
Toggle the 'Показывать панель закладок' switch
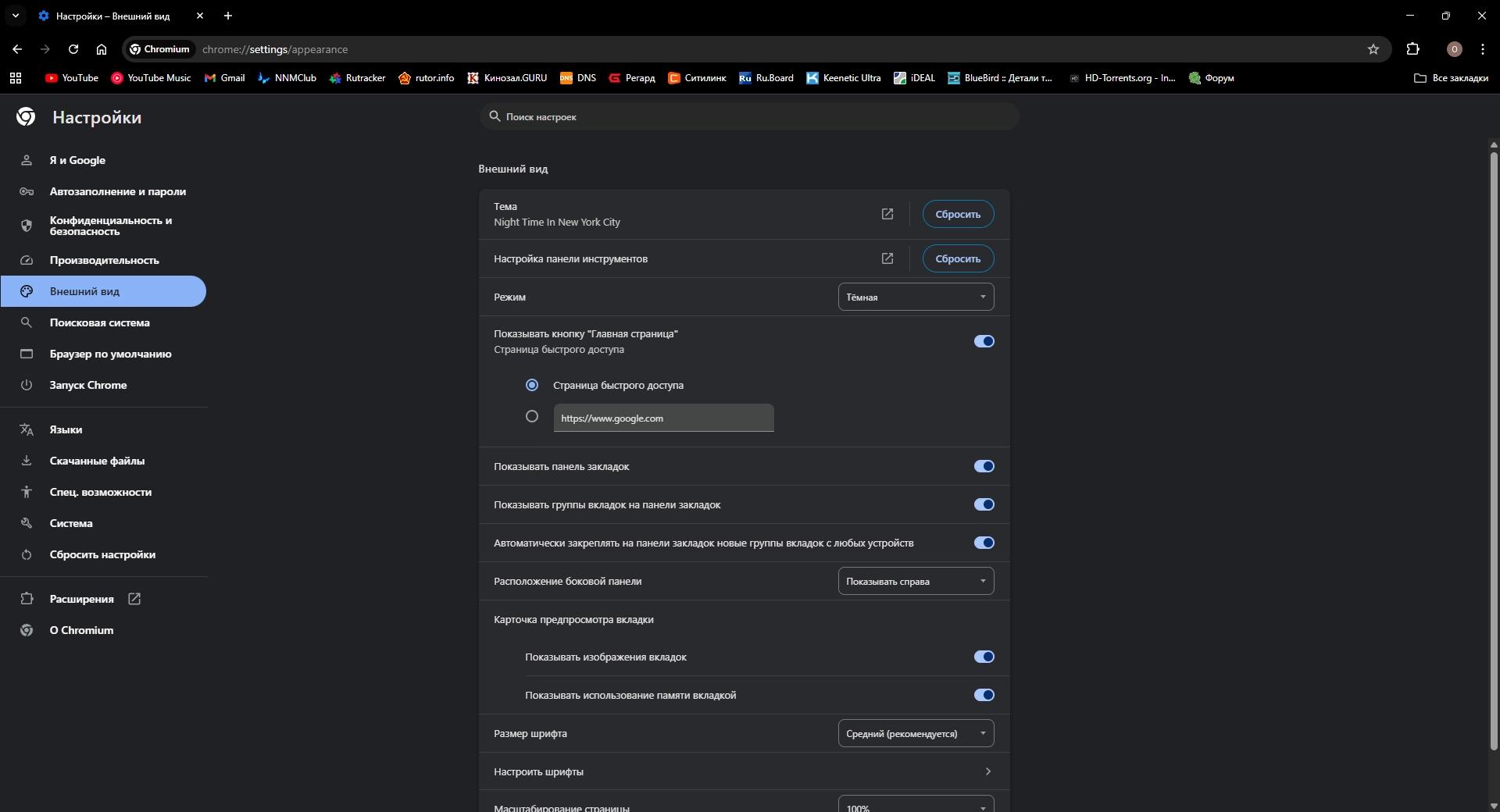point(984,466)
